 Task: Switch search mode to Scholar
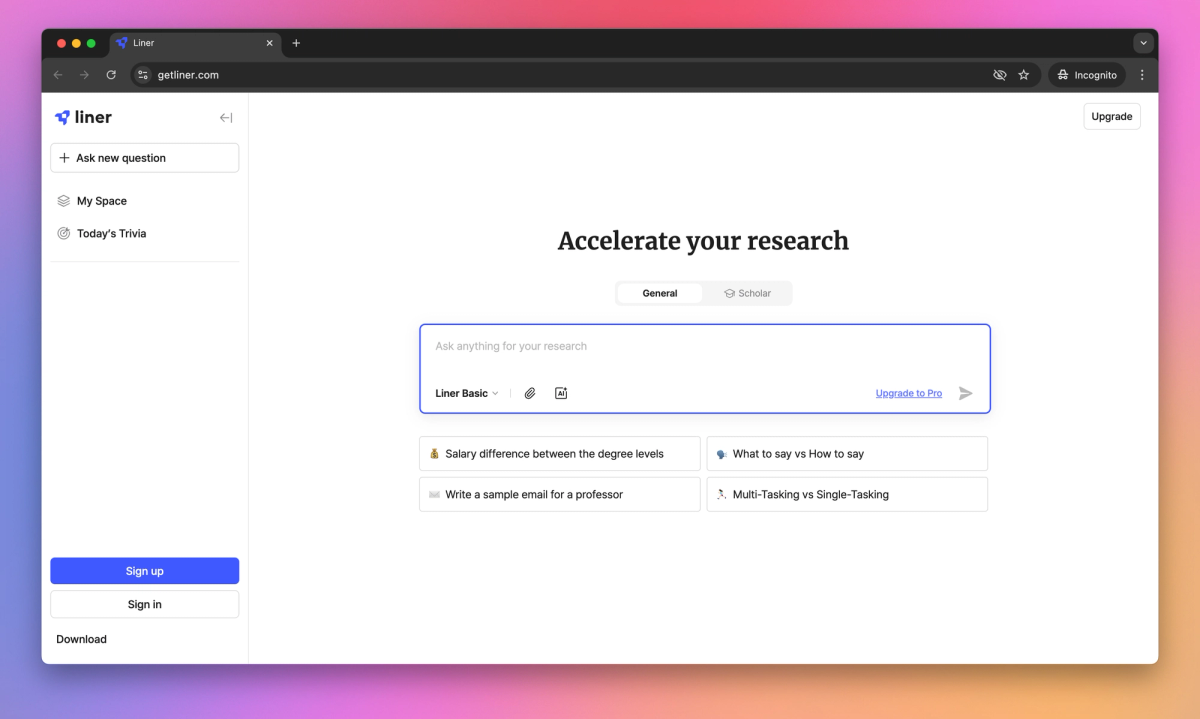click(x=748, y=292)
